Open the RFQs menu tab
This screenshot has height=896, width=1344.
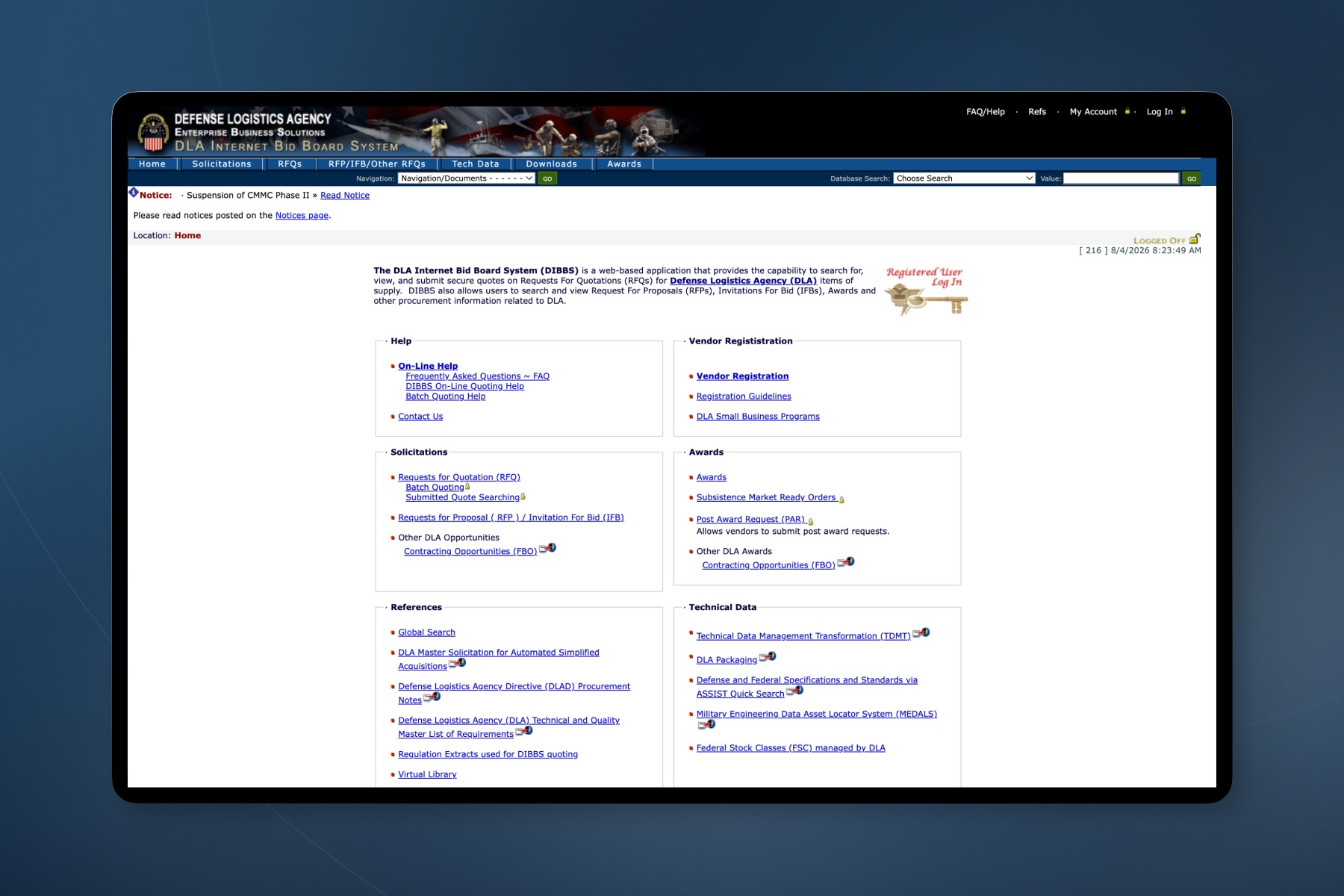(x=290, y=164)
